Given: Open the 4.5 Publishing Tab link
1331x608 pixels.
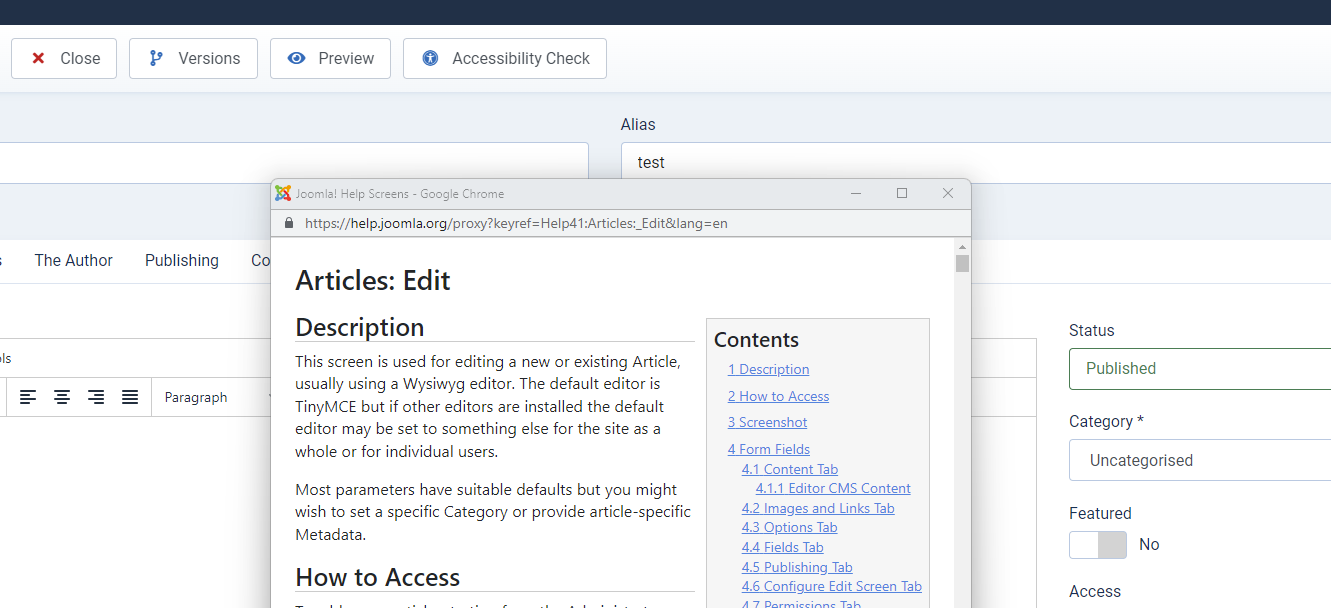Looking at the screenshot, I should [x=797, y=567].
